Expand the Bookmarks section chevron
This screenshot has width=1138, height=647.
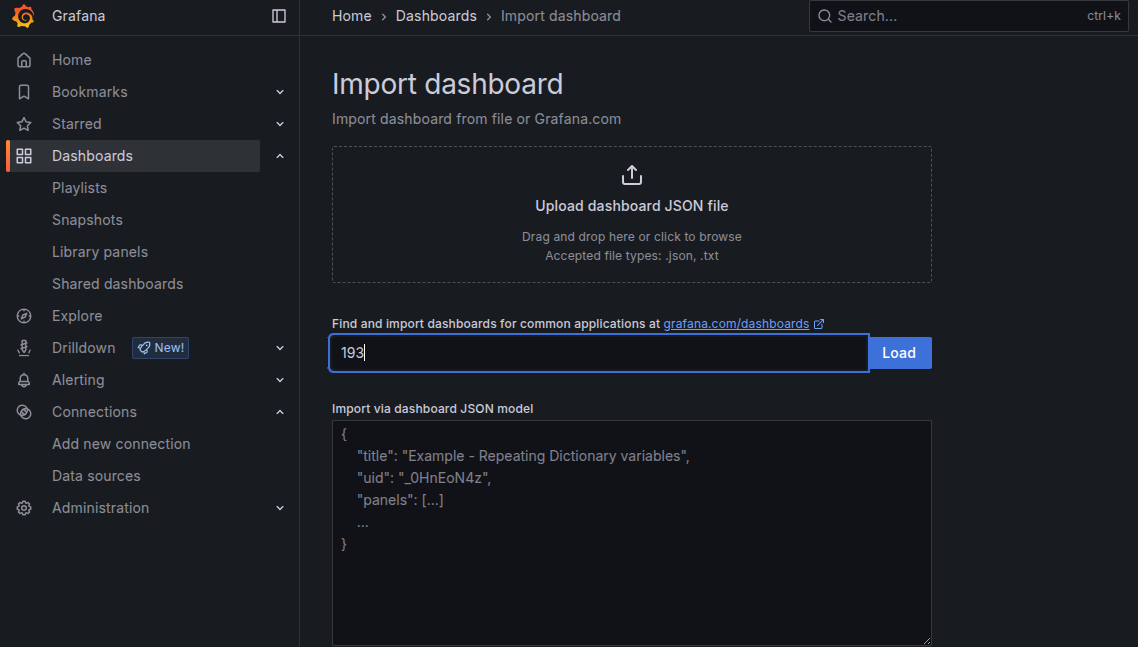point(280,92)
